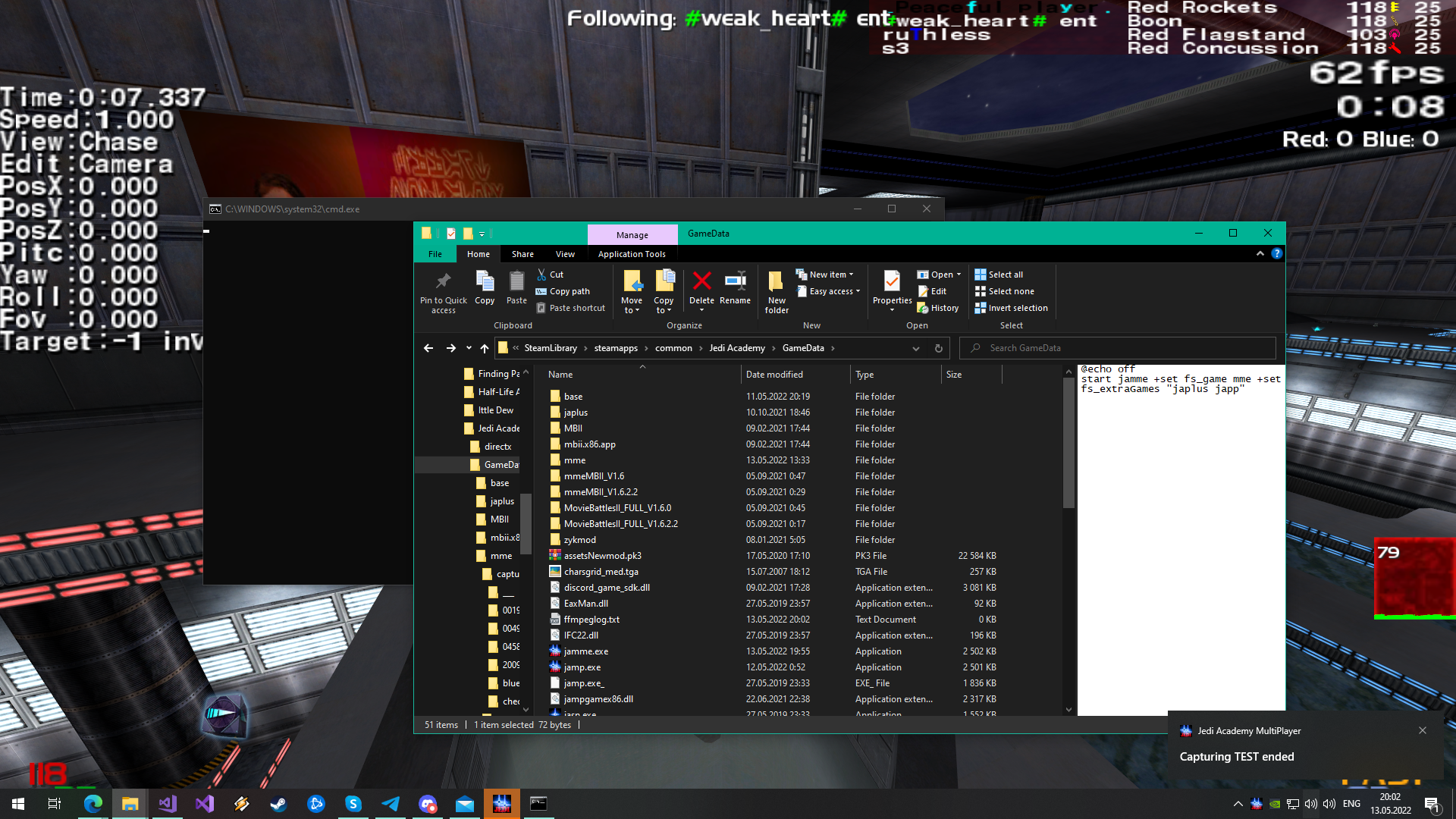Collapse the ribbon with chevron
The width and height of the screenshot is (1456, 819).
(1260, 253)
